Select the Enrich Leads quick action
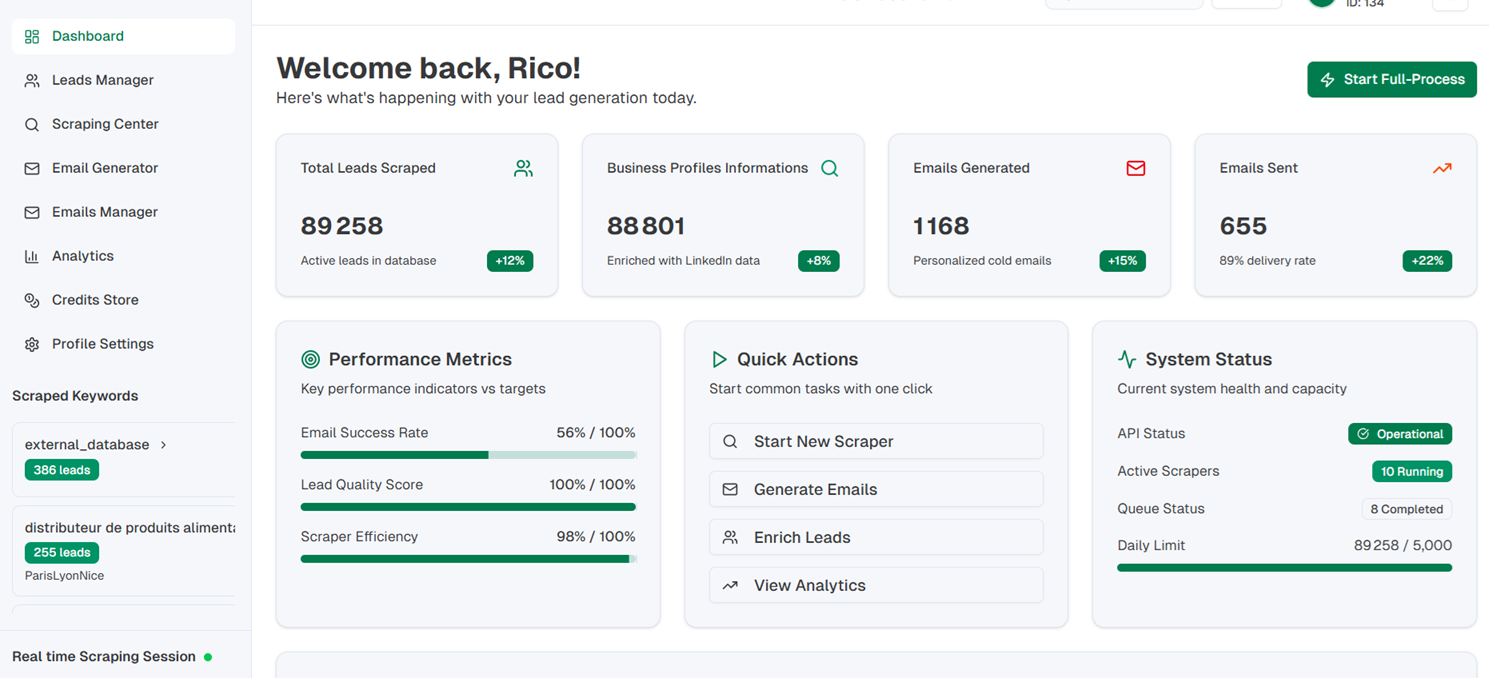The width and height of the screenshot is (1489, 678). click(x=876, y=537)
